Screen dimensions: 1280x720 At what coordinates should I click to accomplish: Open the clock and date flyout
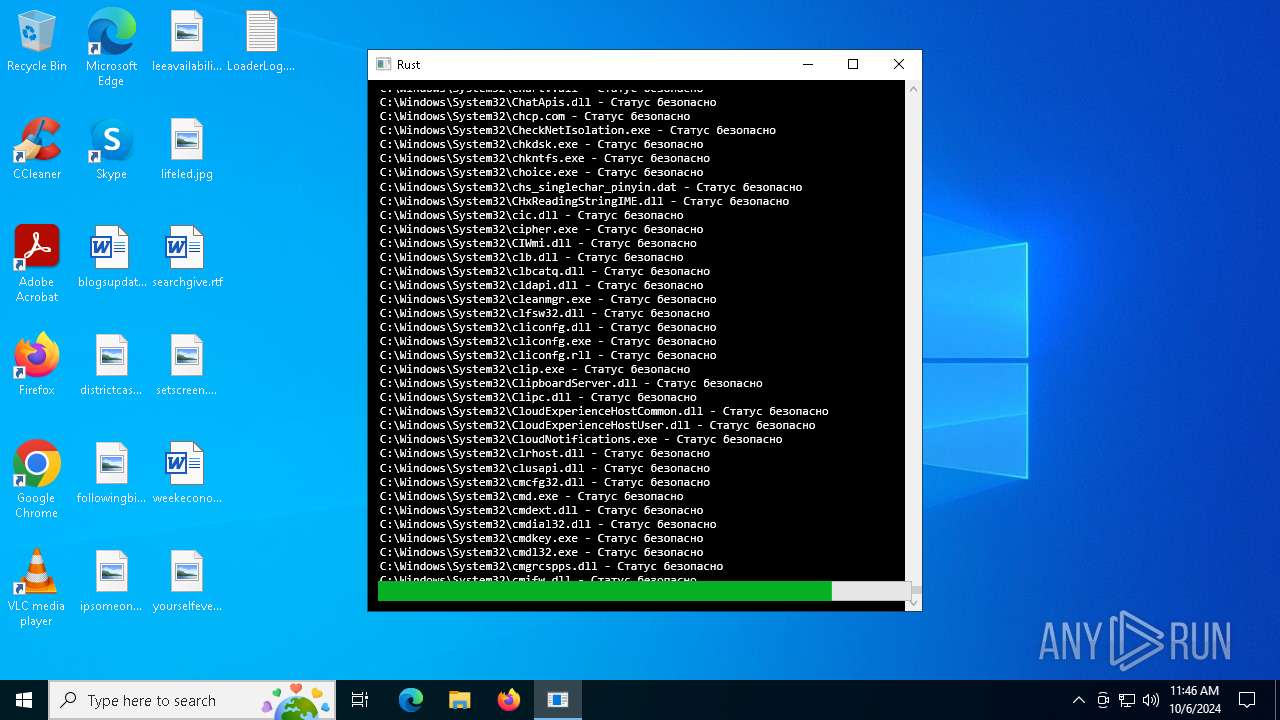pos(1195,700)
